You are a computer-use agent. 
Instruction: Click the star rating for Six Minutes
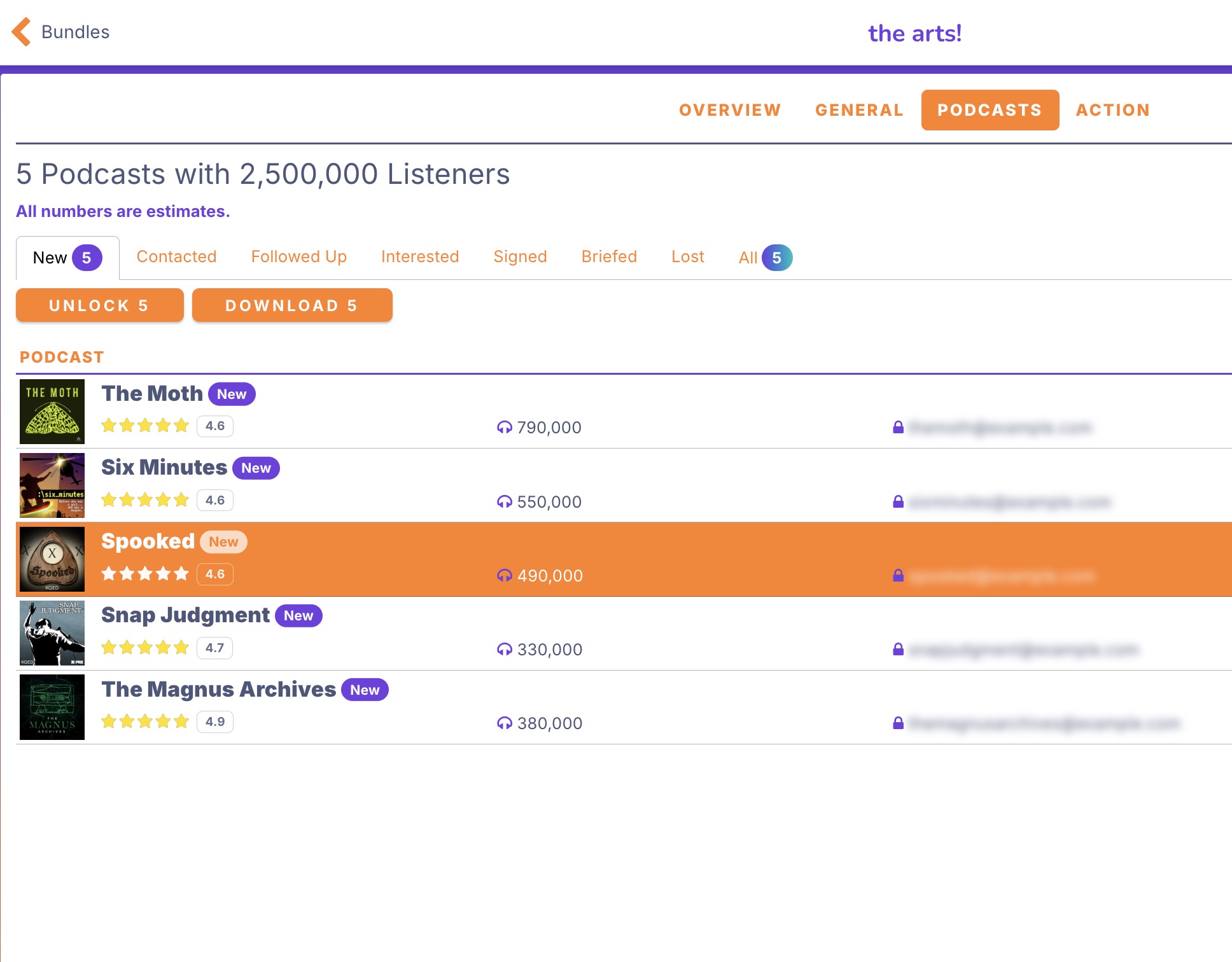tap(145, 500)
